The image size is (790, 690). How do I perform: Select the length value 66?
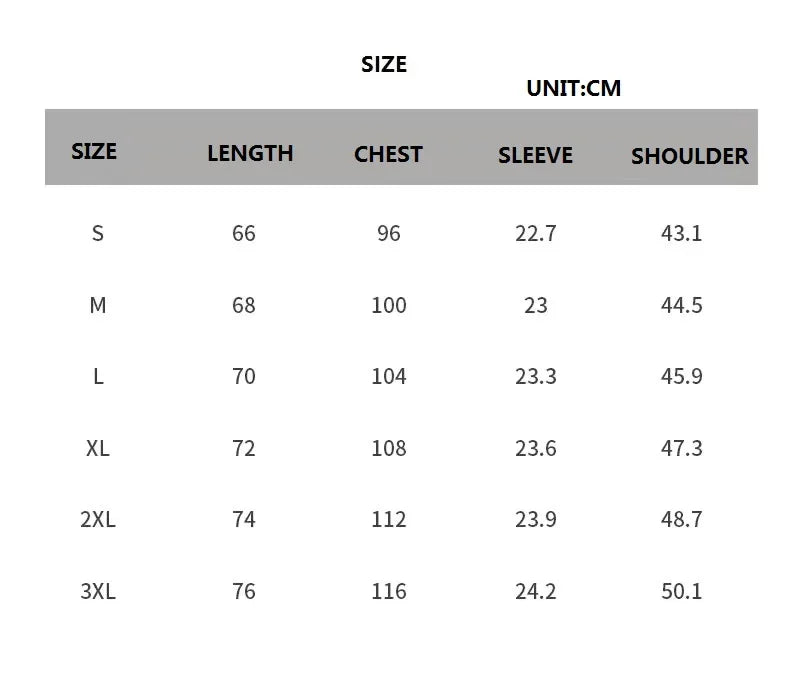tap(243, 233)
